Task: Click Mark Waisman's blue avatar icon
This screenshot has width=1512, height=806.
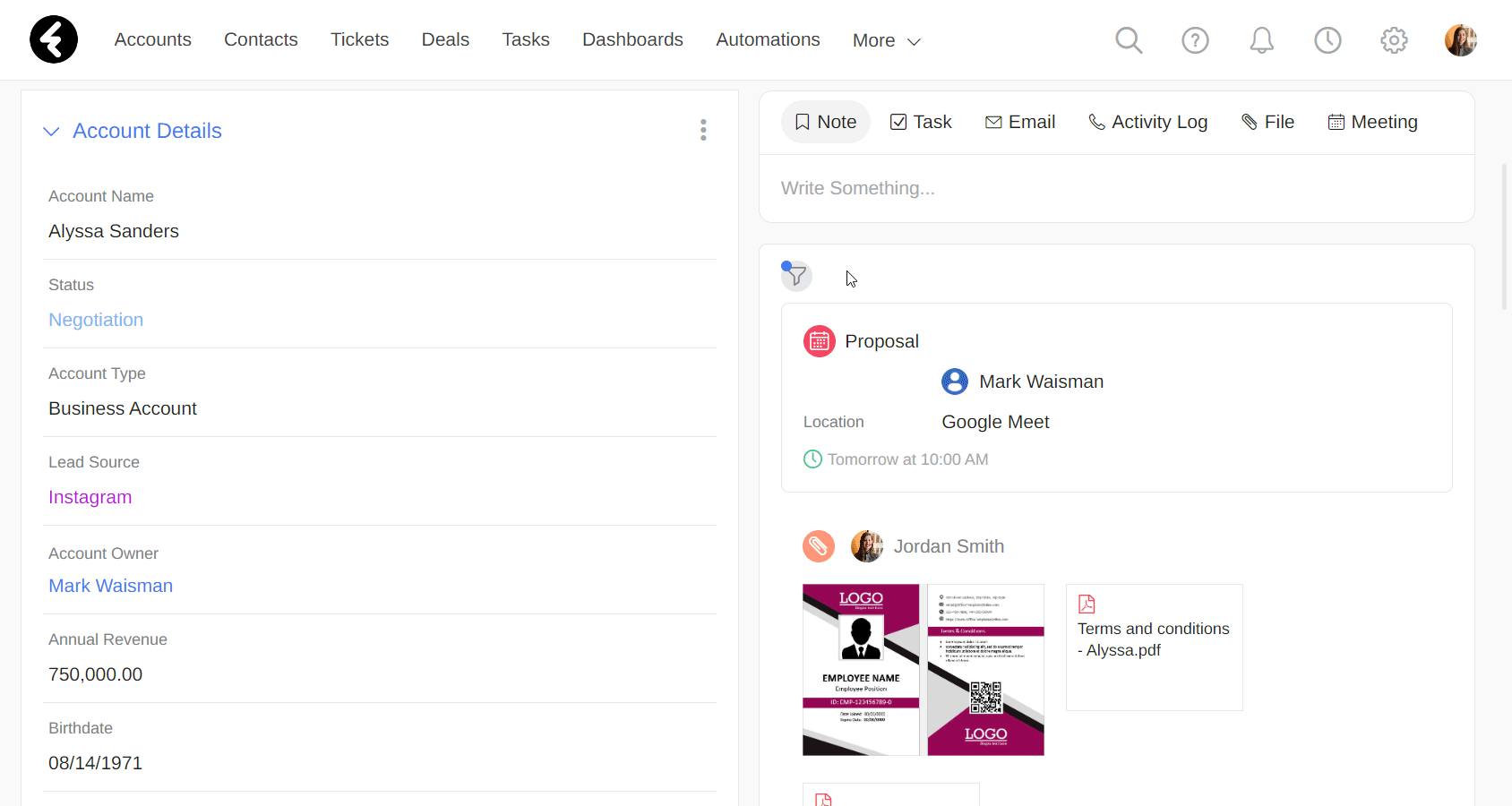Action: click(x=955, y=382)
